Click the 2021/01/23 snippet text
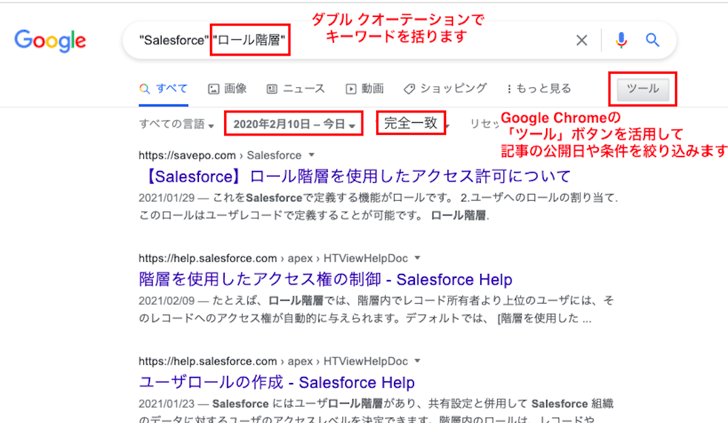 pos(376,411)
